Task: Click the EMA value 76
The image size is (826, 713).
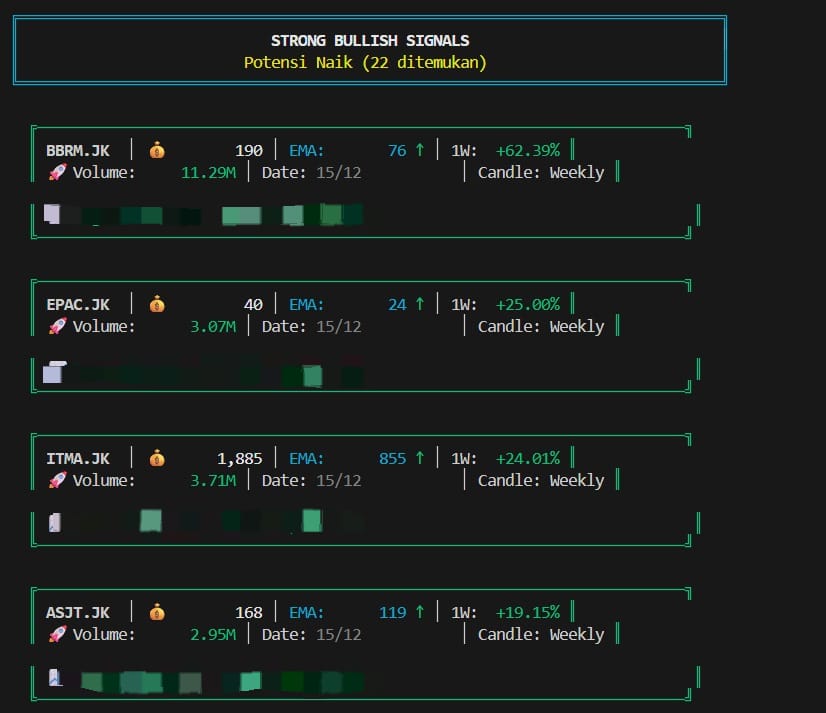Action: 397,151
